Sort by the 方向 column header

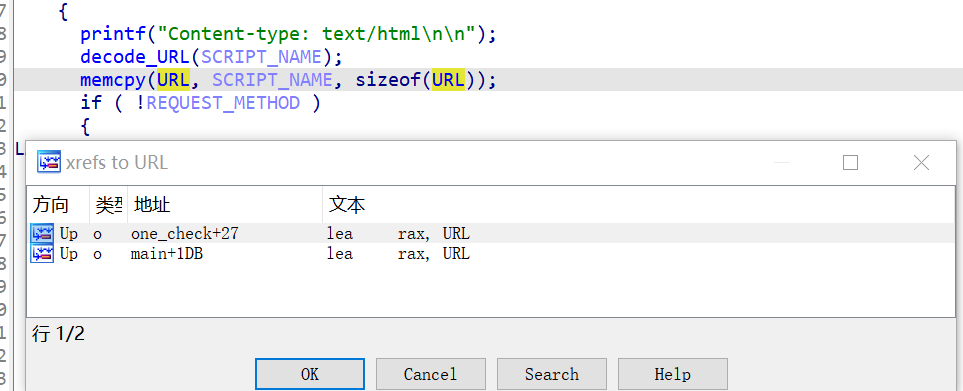click(58, 204)
